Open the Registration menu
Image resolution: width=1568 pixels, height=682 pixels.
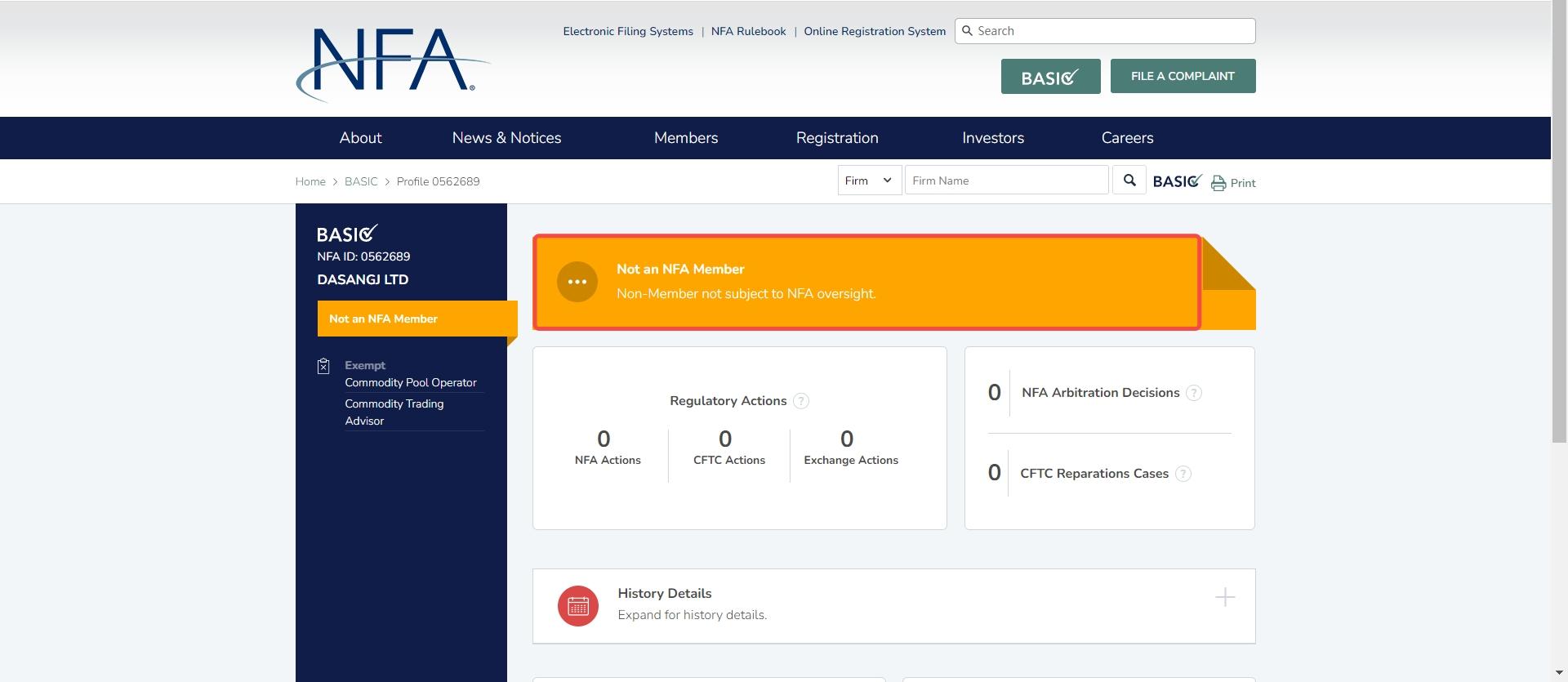tap(837, 138)
